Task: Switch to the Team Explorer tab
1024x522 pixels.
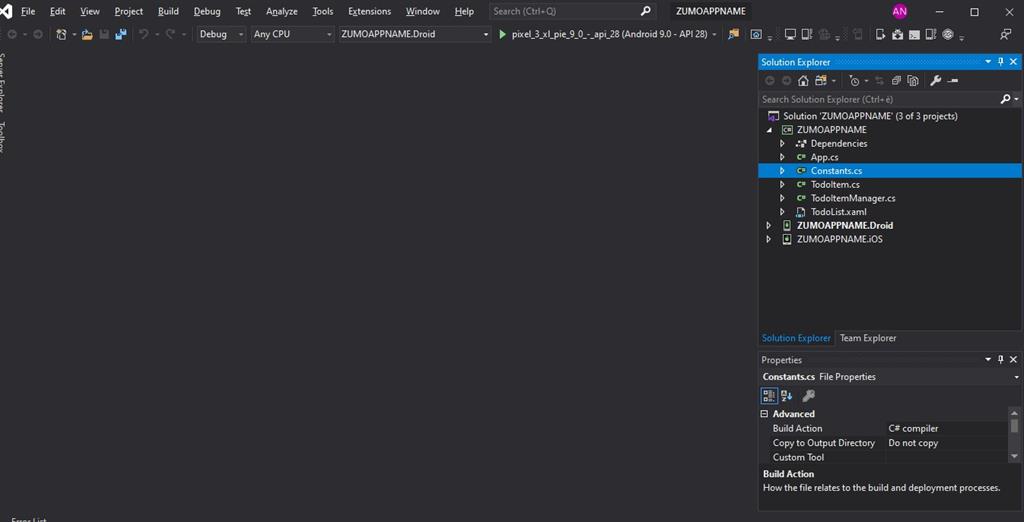Action: tap(868, 338)
